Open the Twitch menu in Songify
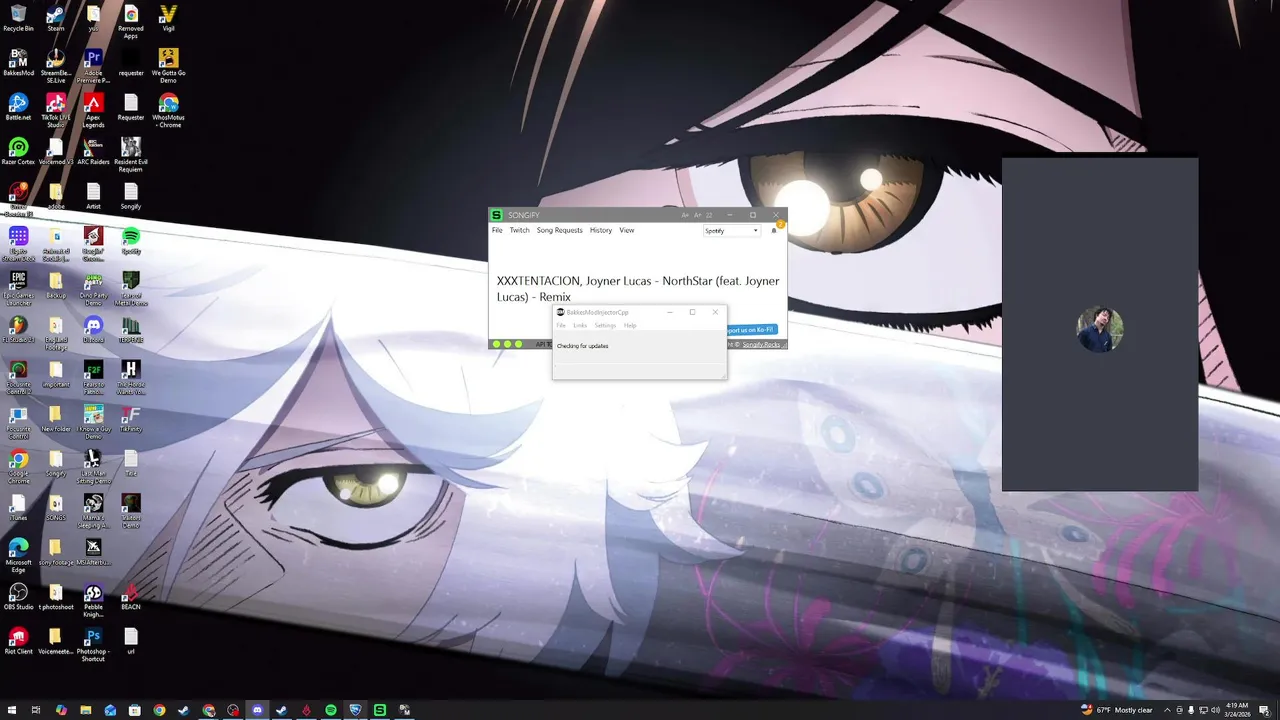Screen dimensions: 1280x720 point(519,230)
